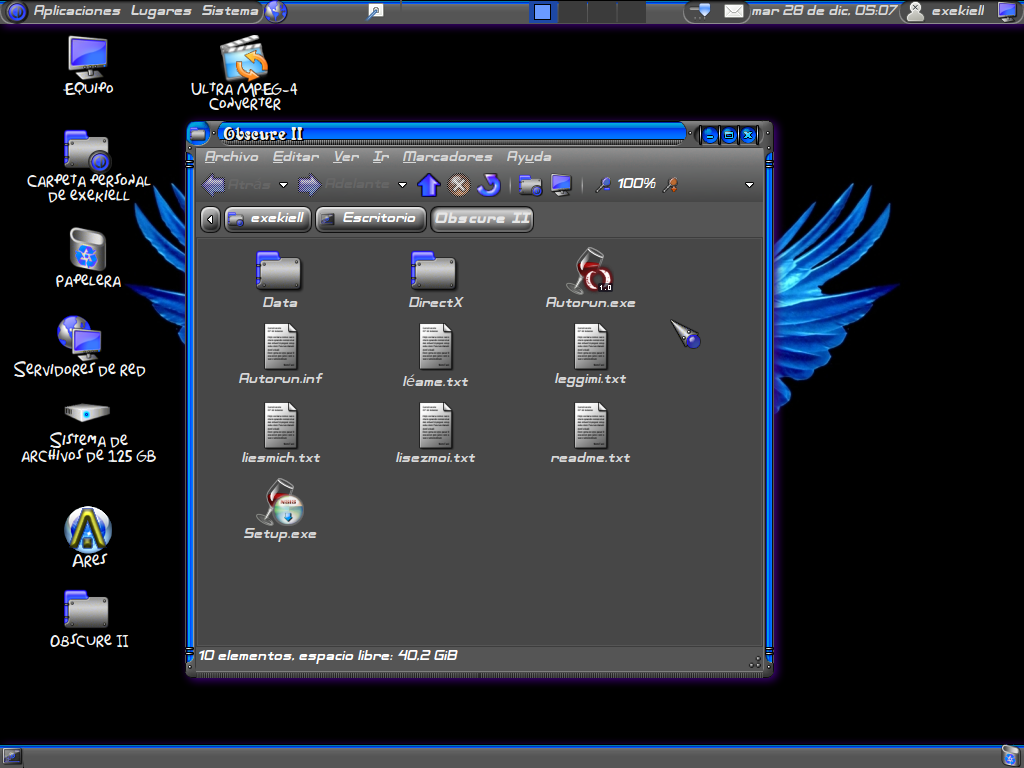
Task: Select the Setup.exe installer
Action: [280, 509]
